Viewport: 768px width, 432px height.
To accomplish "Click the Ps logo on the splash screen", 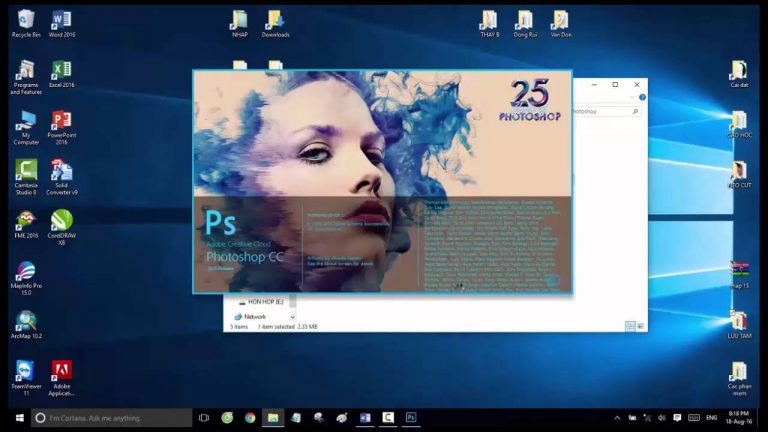I will 221,223.
